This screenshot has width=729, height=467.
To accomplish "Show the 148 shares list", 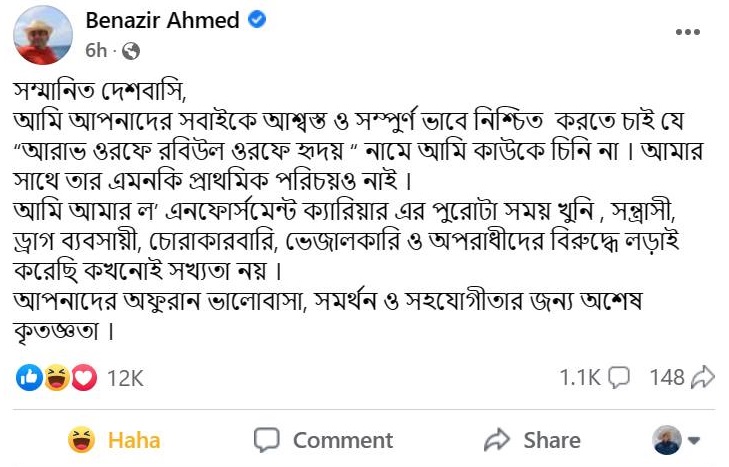I will pos(666,377).
